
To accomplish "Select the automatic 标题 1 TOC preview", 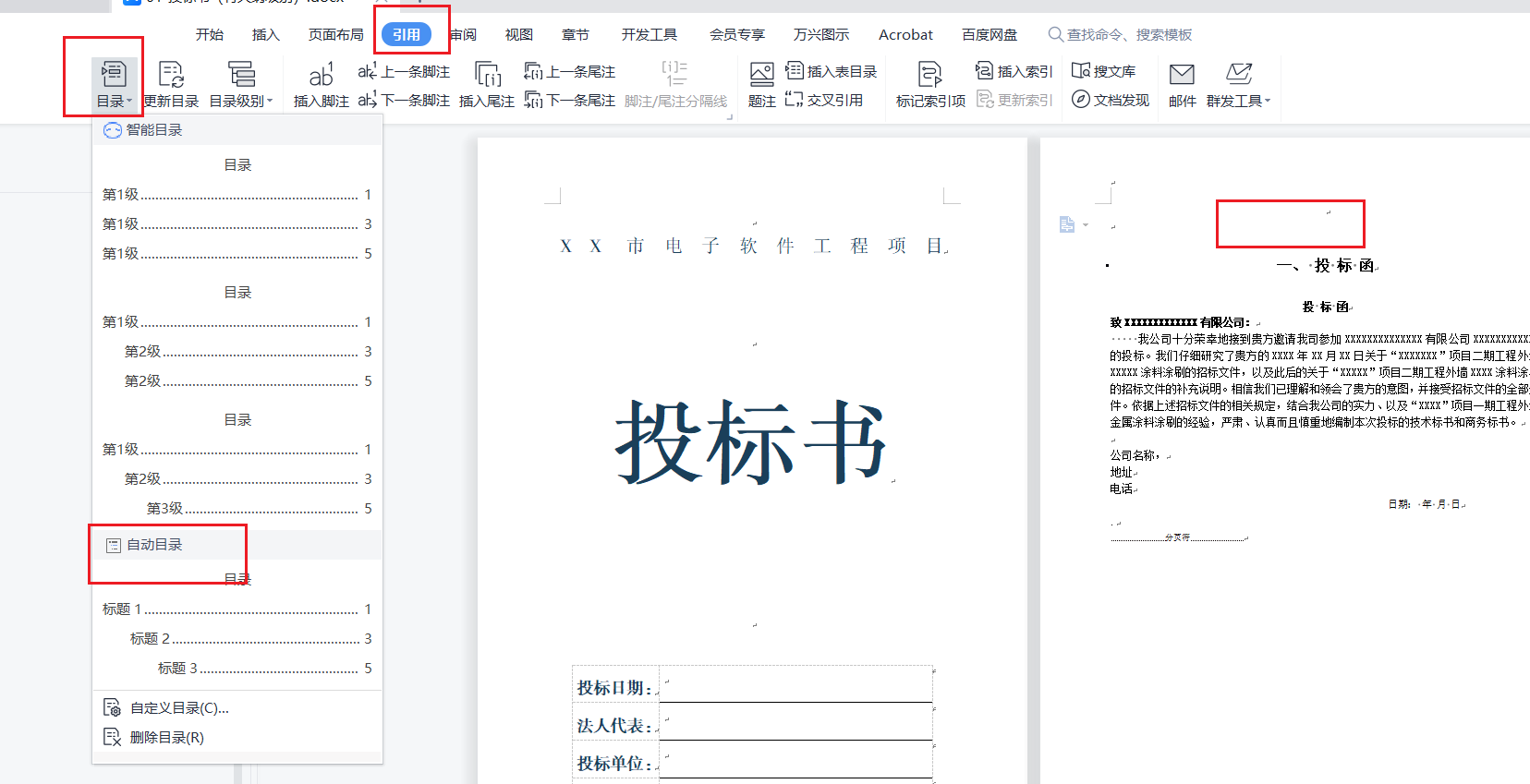I will point(237,625).
